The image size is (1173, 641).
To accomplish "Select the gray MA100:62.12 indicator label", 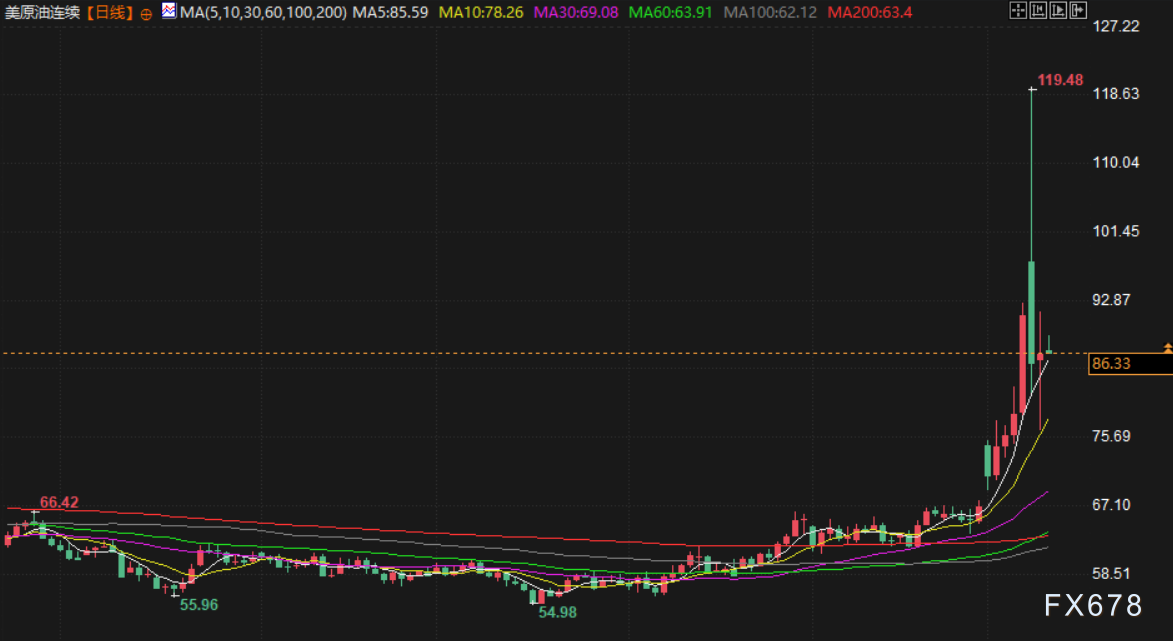I will pos(771,13).
